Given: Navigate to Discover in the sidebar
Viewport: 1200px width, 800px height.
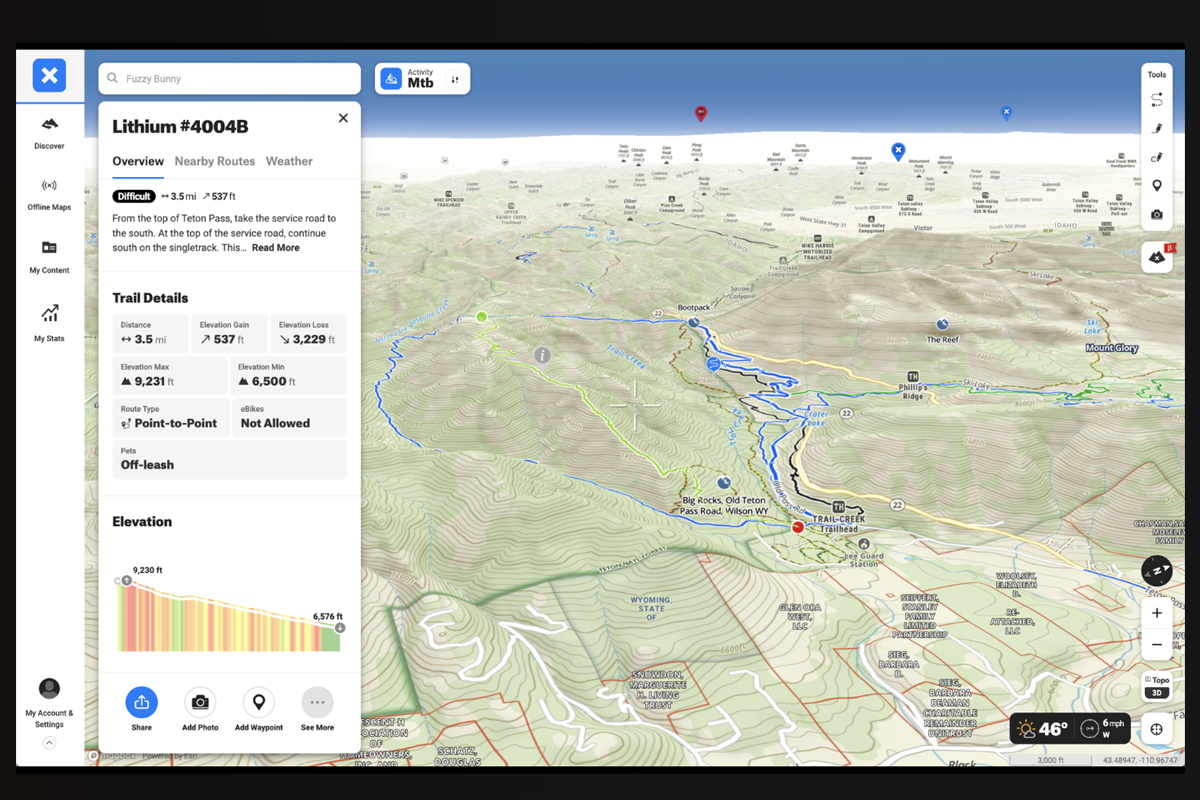Looking at the screenshot, I should 49,133.
